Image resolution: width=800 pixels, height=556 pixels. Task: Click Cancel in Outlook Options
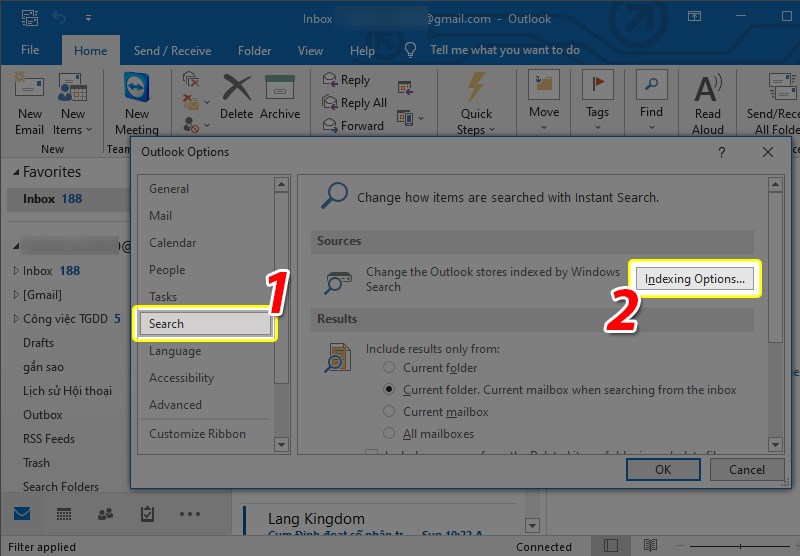pyautogui.click(x=747, y=470)
